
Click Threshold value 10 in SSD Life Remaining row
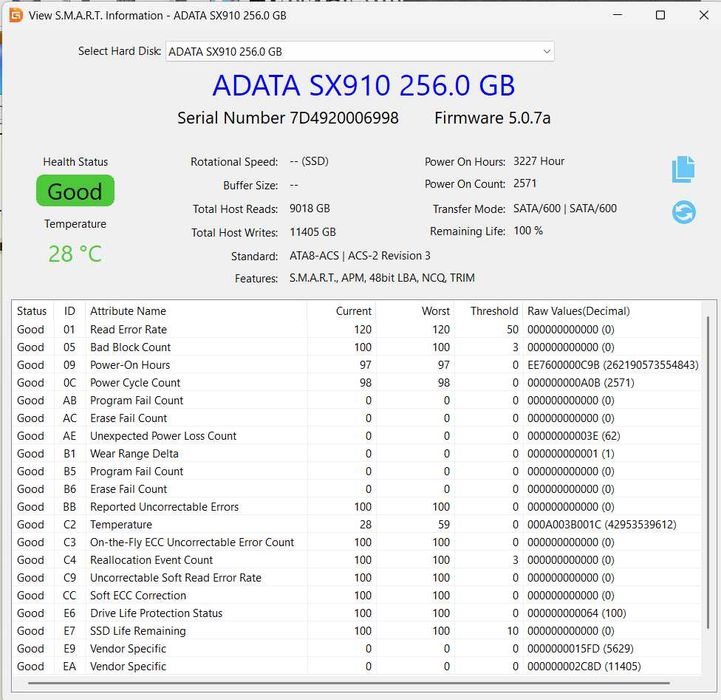pyautogui.click(x=513, y=631)
